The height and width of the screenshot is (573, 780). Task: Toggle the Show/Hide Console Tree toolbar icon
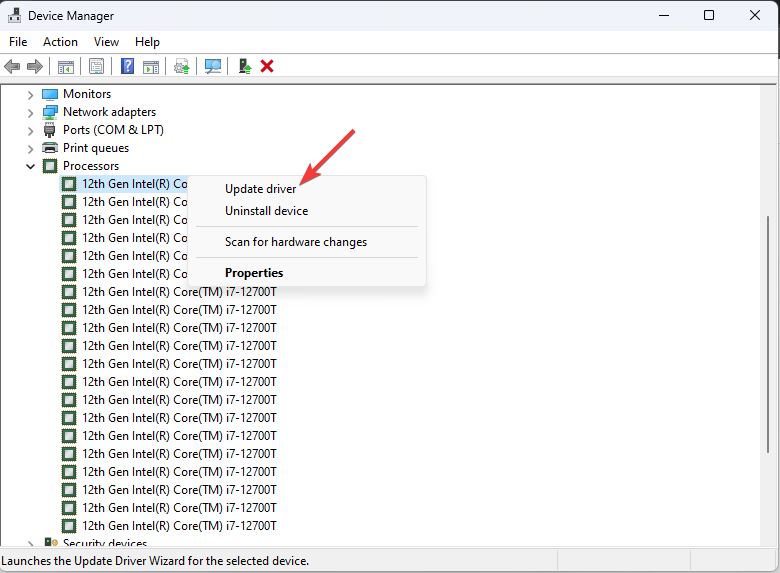[x=66, y=66]
